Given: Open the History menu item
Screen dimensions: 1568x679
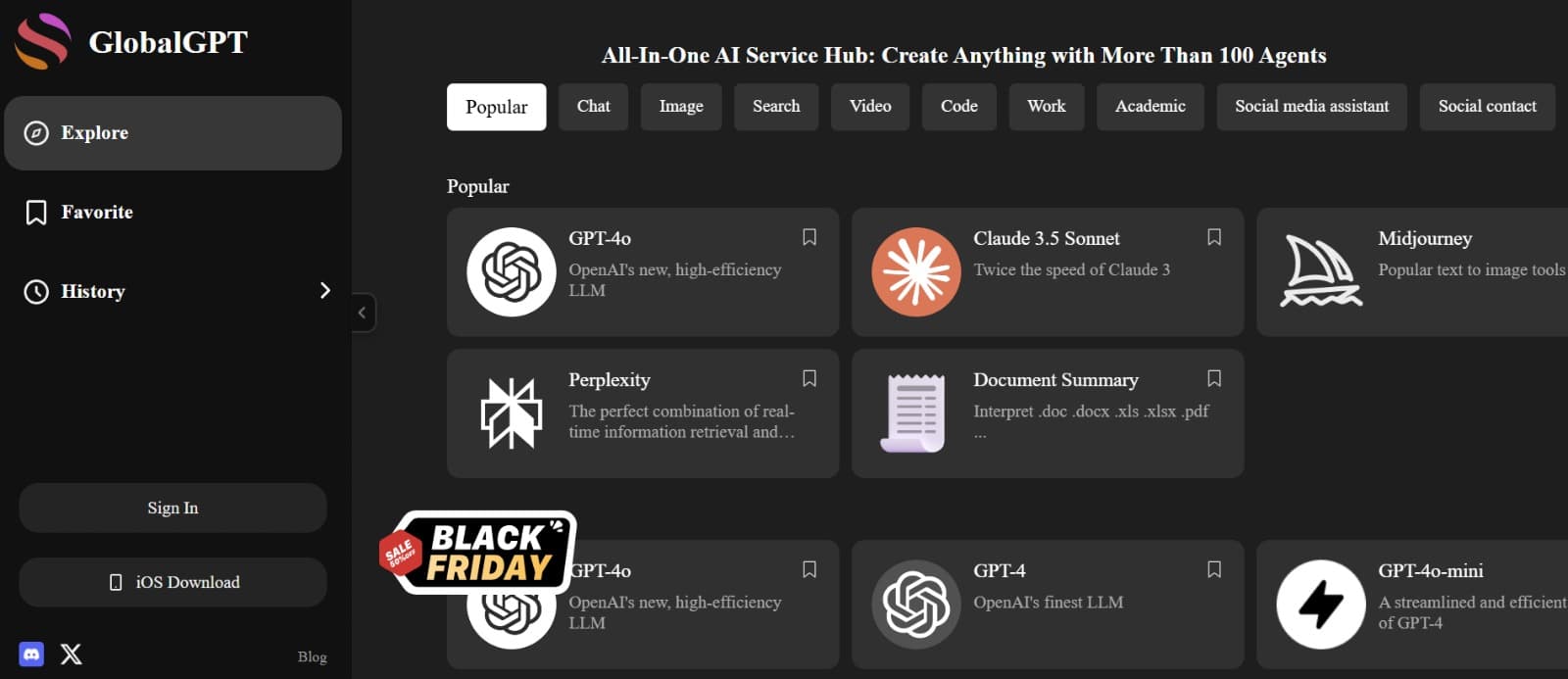Looking at the screenshot, I should click(x=172, y=291).
